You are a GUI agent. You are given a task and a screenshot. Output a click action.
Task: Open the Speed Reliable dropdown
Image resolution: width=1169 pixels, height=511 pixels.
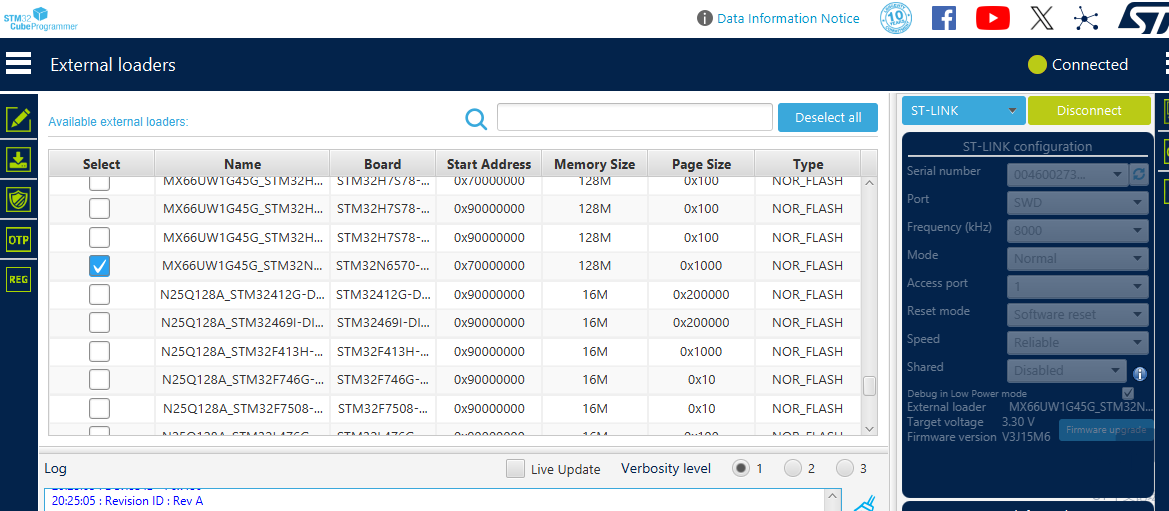tap(1077, 342)
